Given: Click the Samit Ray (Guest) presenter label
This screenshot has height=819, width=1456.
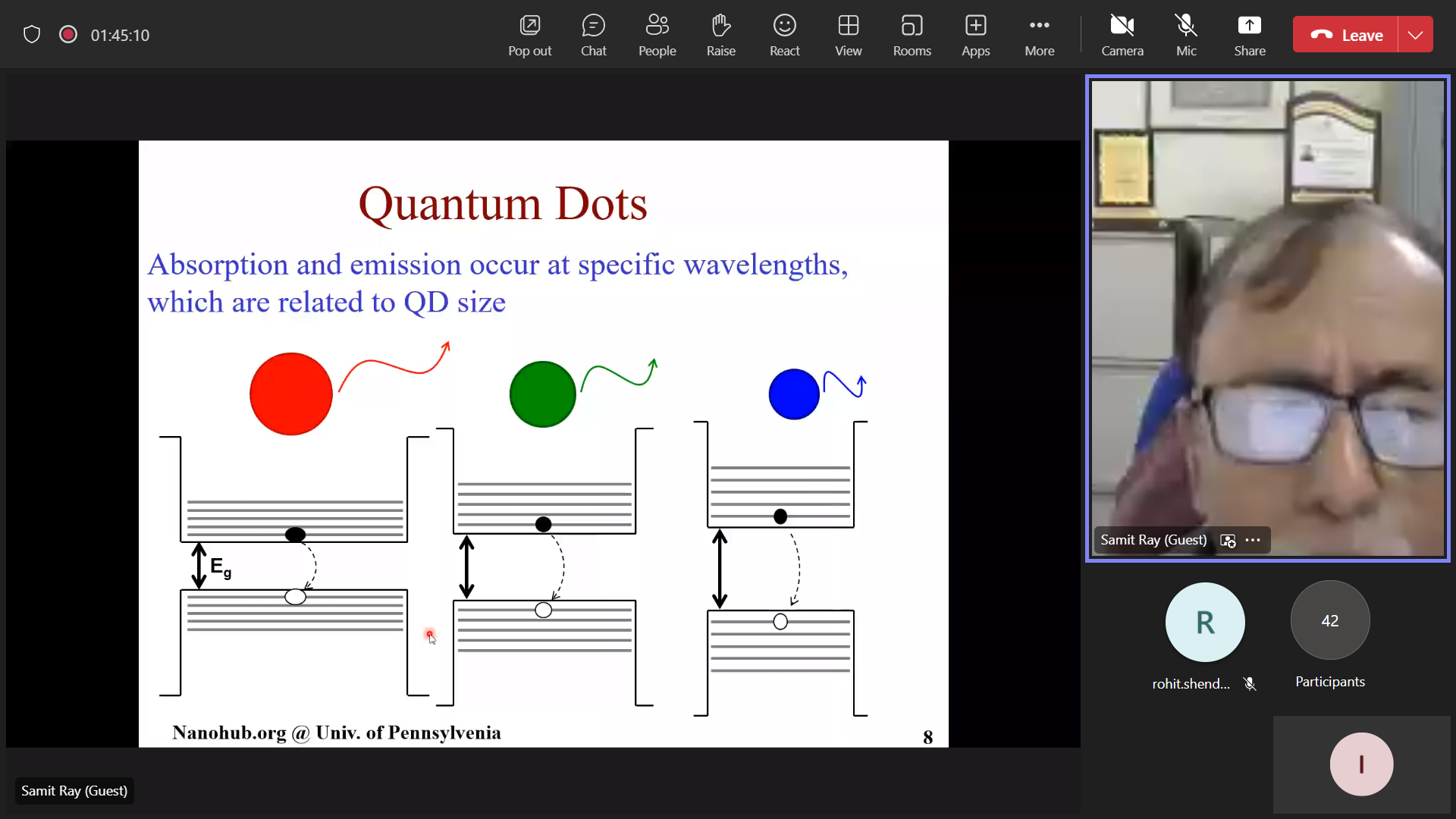Looking at the screenshot, I should point(74,791).
